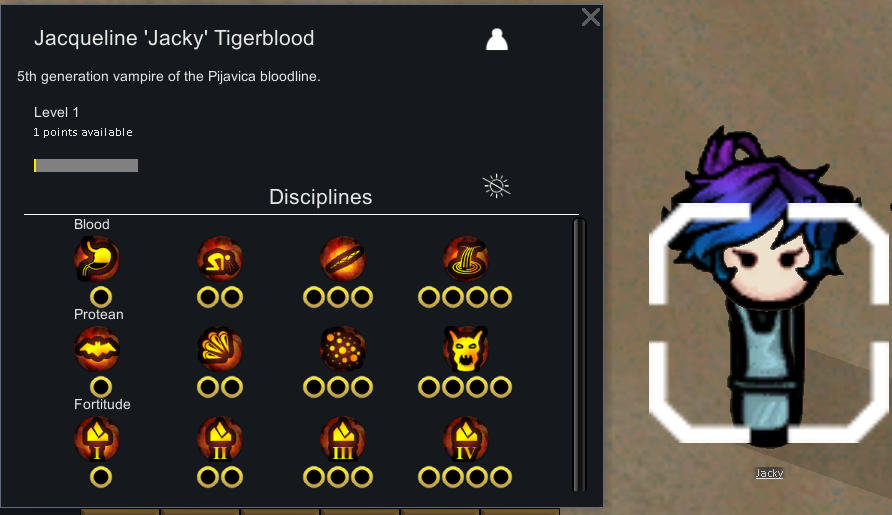
Task: Click the second Blood discipline icon
Action: [220, 259]
